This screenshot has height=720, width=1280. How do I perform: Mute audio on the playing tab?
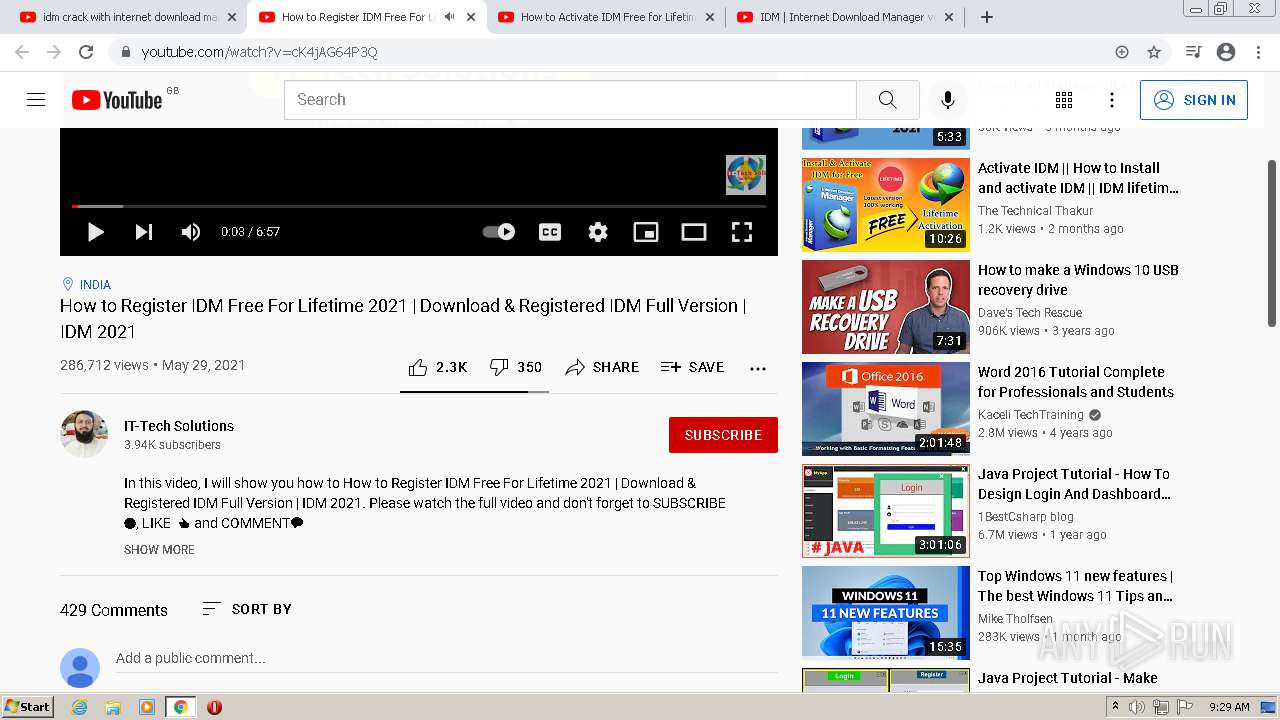[449, 17]
